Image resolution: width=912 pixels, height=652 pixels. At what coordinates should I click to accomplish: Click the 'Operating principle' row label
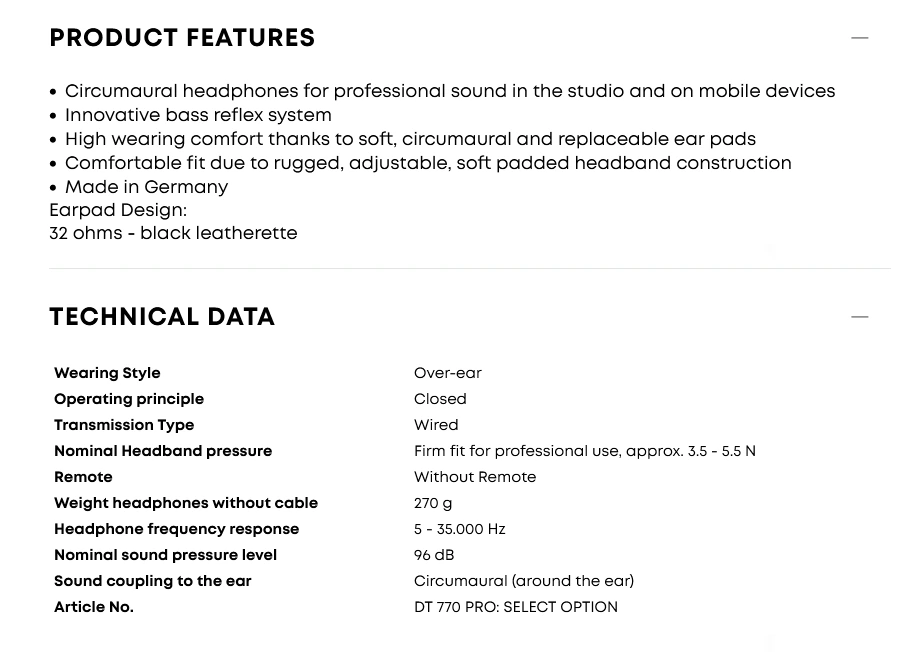pyautogui.click(x=129, y=399)
